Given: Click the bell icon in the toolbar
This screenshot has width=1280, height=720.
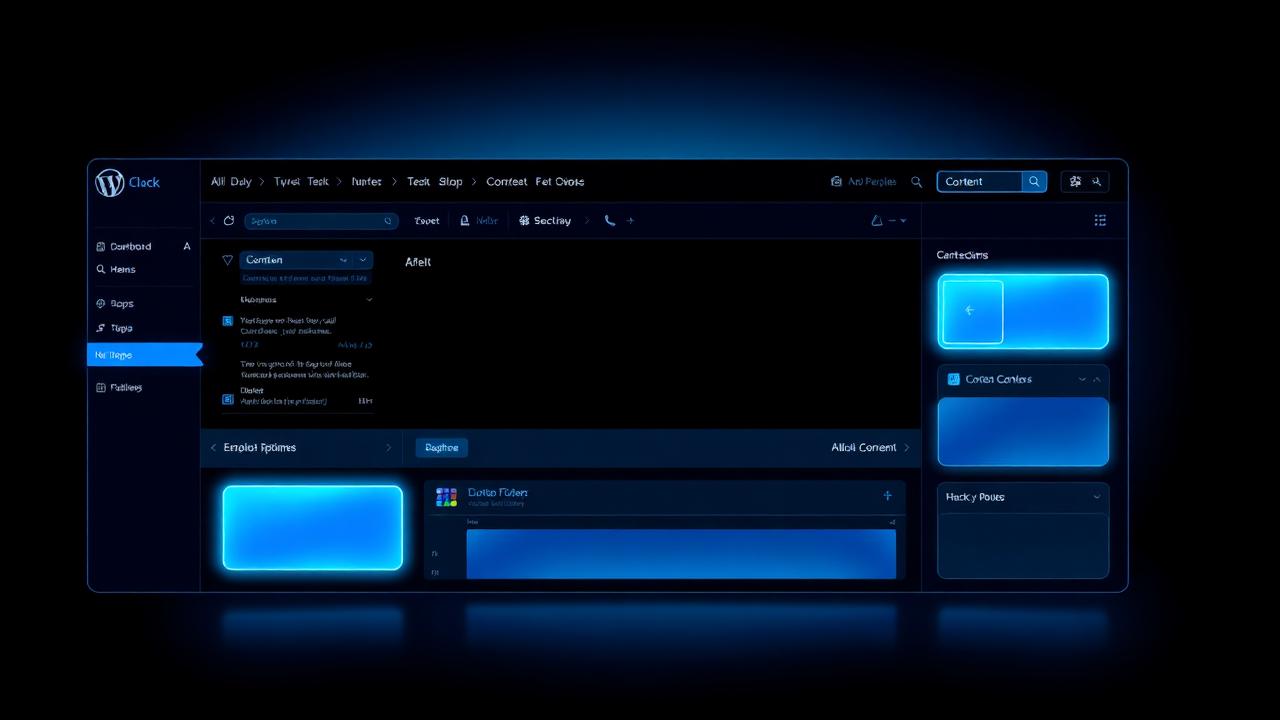Looking at the screenshot, I should [x=465, y=220].
